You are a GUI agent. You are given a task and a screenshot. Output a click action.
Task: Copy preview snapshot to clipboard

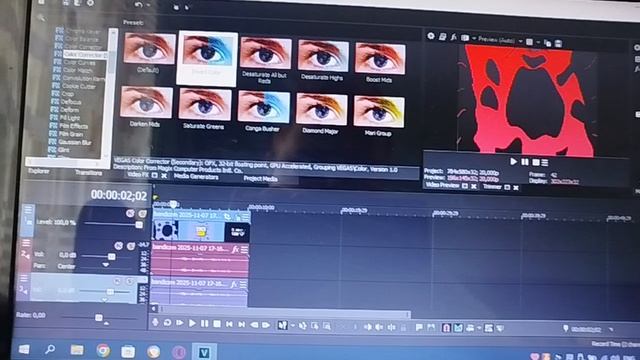pyautogui.click(x=548, y=43)
